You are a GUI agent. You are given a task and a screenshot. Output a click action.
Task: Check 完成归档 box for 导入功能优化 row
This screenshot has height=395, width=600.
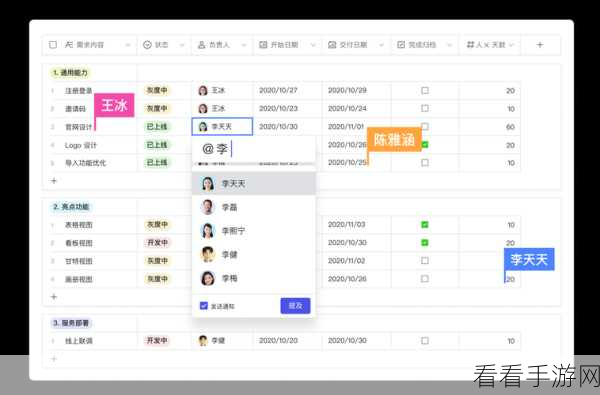click(x=425, y=163)
